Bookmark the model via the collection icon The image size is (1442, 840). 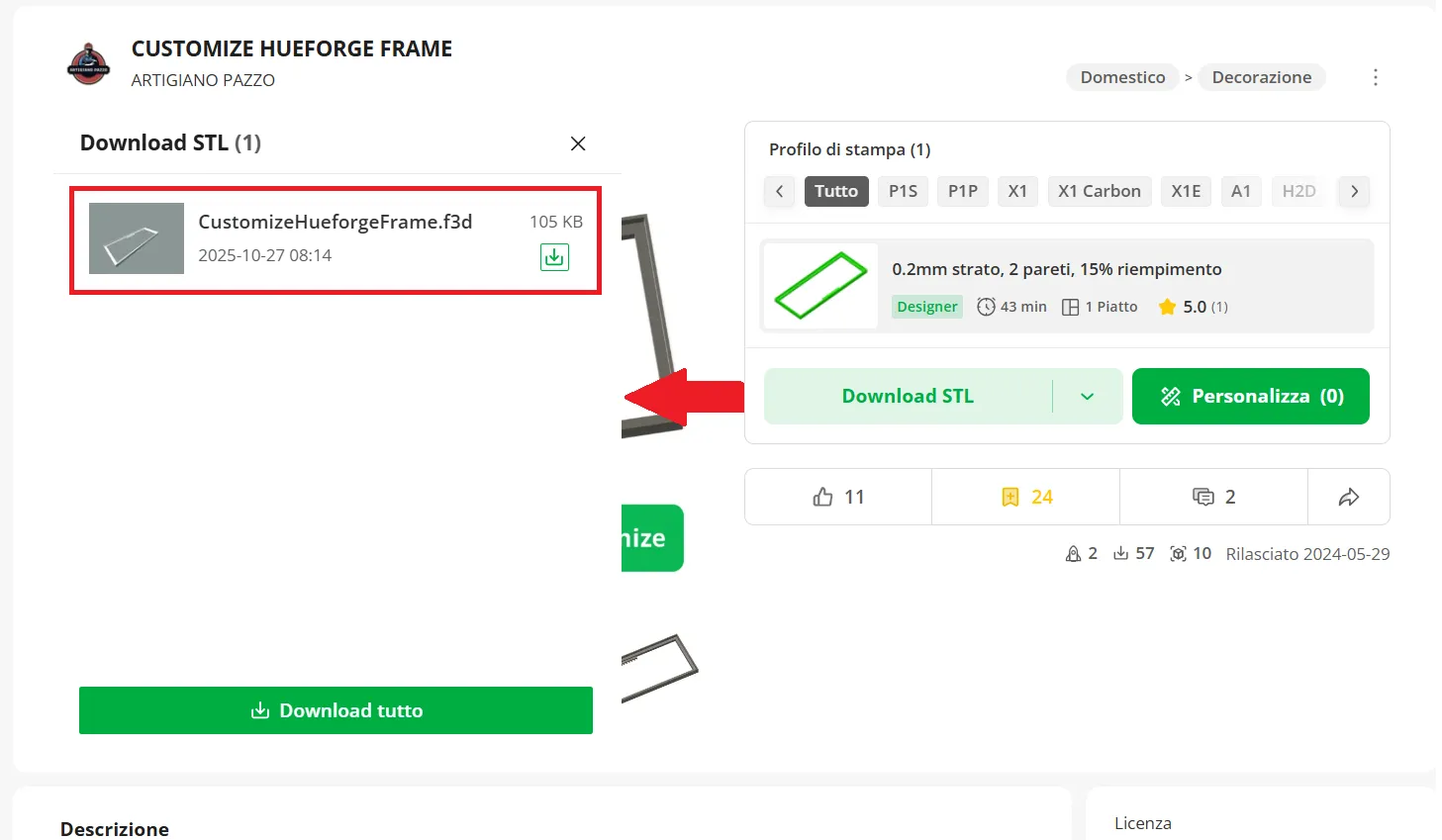(x=1025, y=497)
